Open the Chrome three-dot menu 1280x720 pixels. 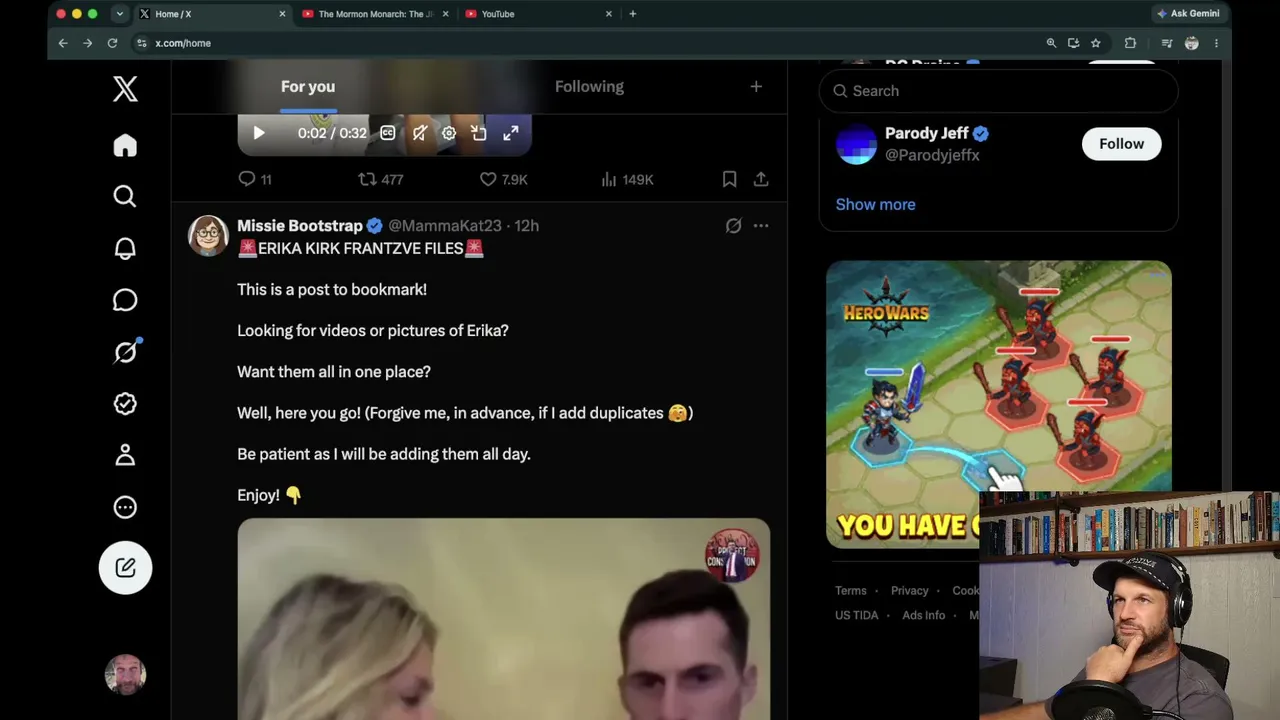(x=1216, y=43)
